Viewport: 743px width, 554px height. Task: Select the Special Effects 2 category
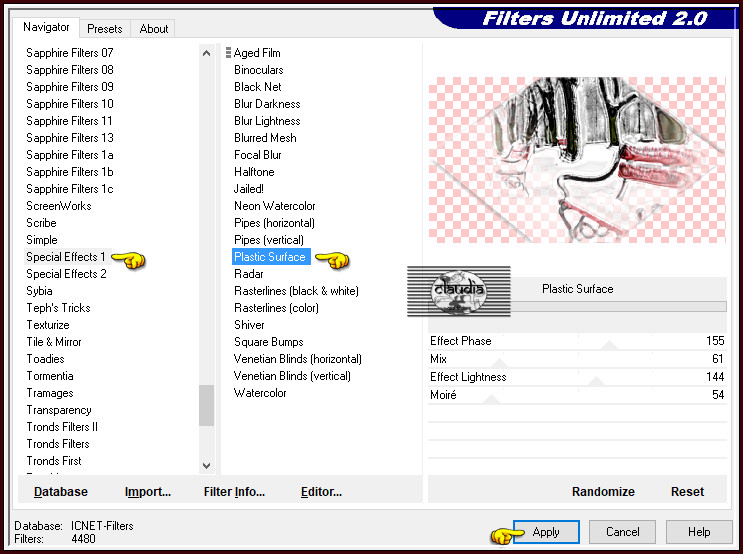pos(66,274)
